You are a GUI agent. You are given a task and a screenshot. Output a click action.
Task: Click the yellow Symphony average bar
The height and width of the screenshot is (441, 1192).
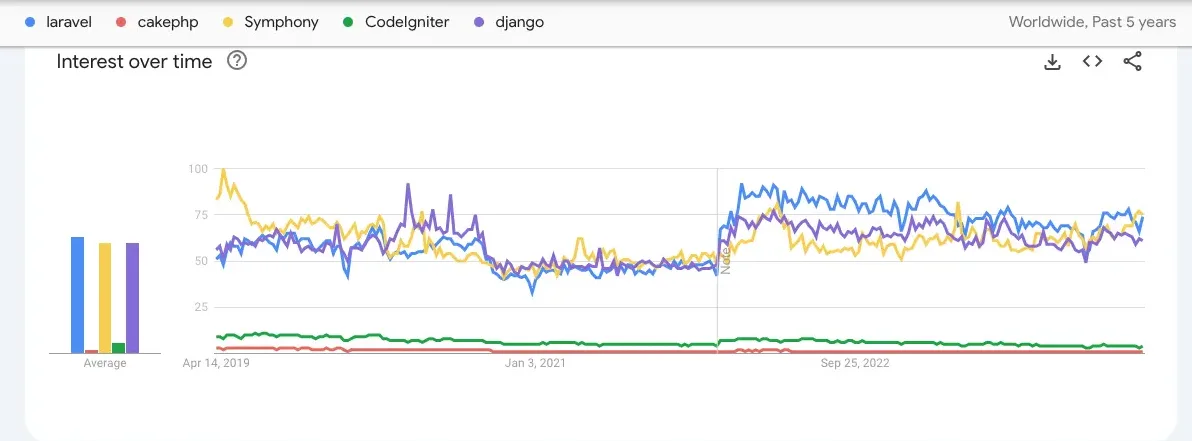coord(105,298)
